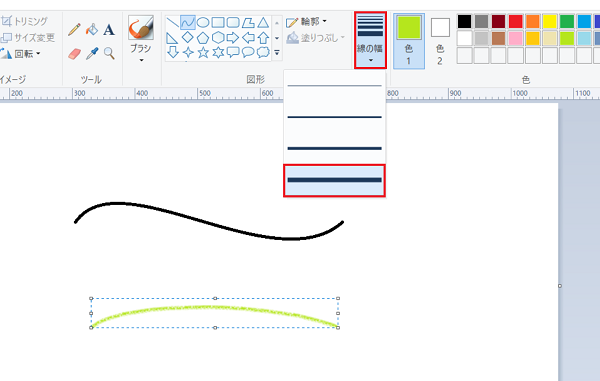The width and height of the screenshot is (600, 381).
Task: Choose the Pentagon shape
Action: pyautogui.click(x=203, y=37)
